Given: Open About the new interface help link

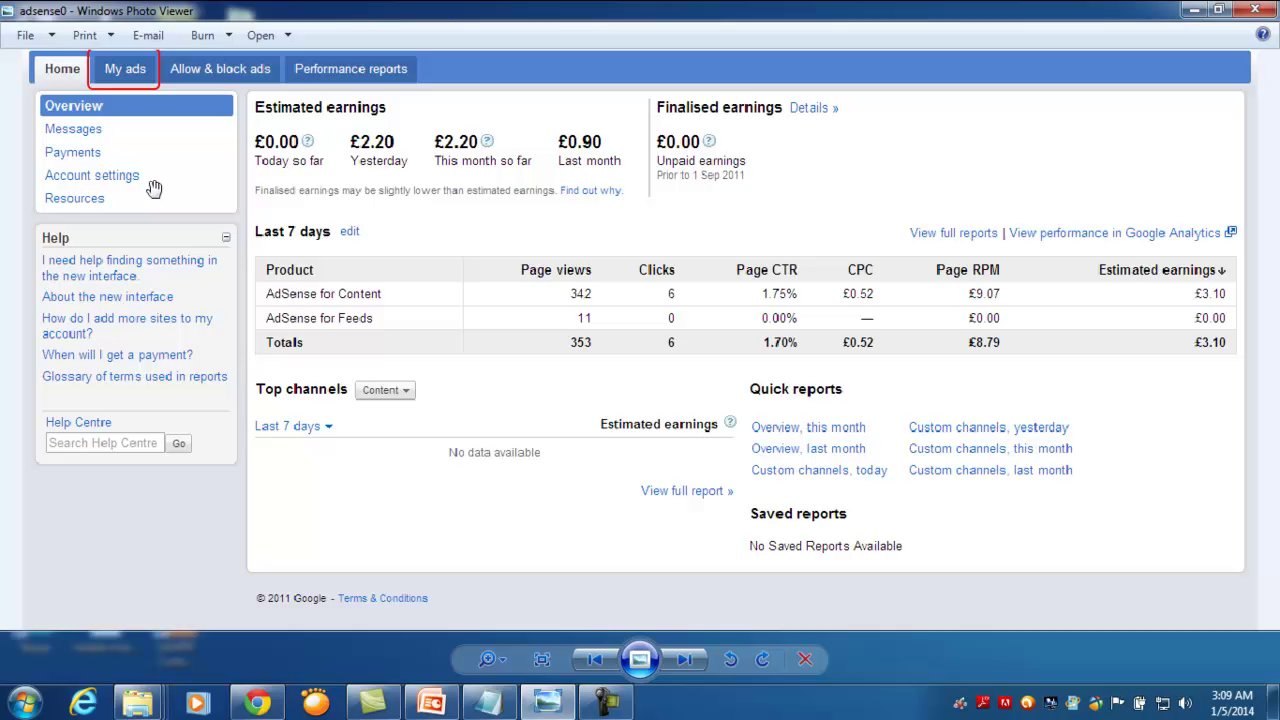Looking at the screenshot, I should [107, 297].
